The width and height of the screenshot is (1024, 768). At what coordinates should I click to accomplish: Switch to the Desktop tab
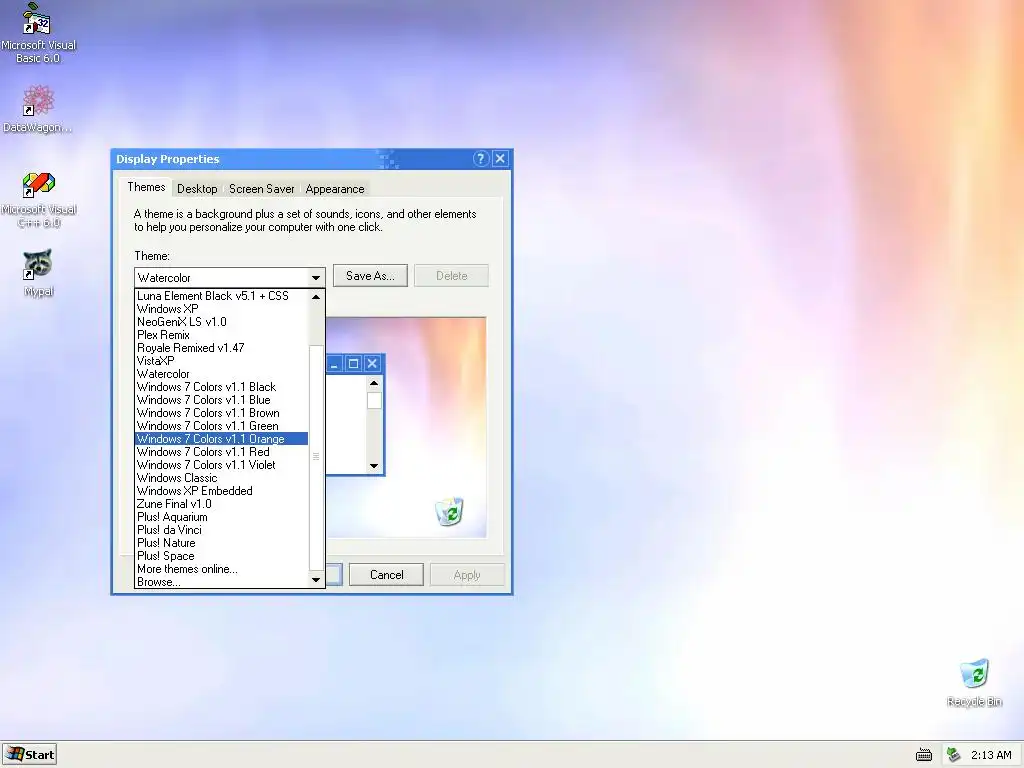197,189
